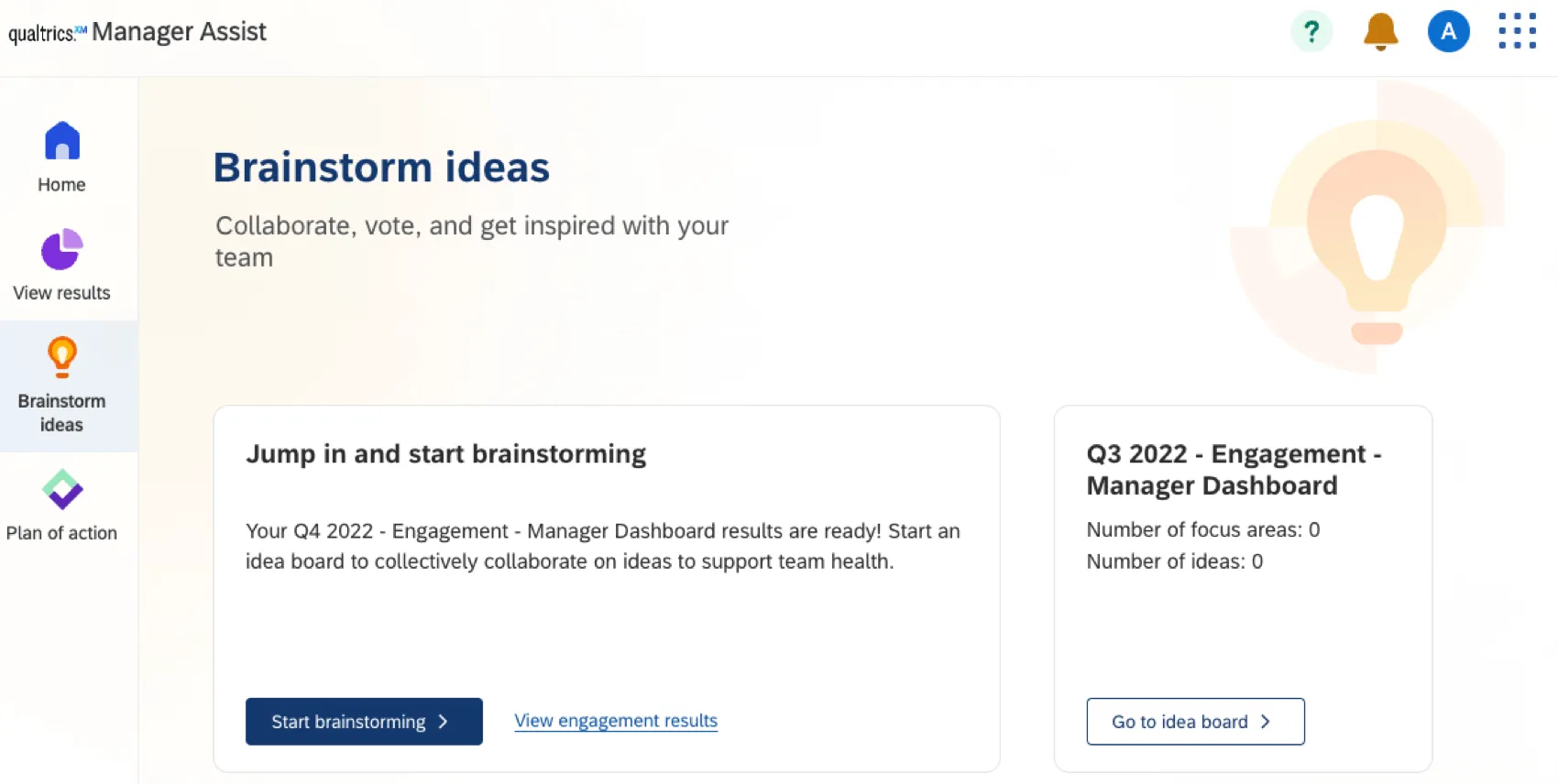Click the Manager Assist header title
The image size is (1558, 784).
[x=180, y=31]
